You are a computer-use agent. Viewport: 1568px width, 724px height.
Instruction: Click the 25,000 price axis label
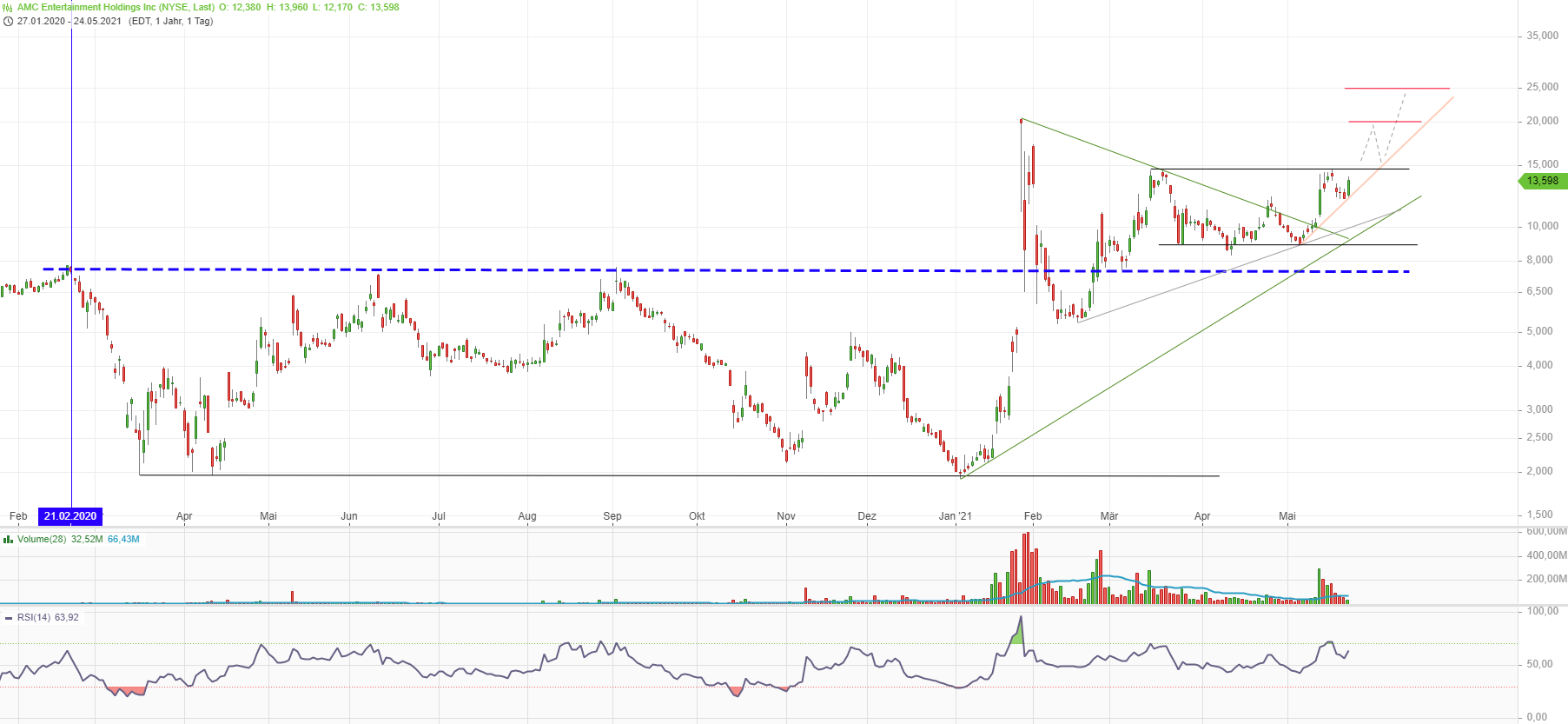tap(1543, 88)
